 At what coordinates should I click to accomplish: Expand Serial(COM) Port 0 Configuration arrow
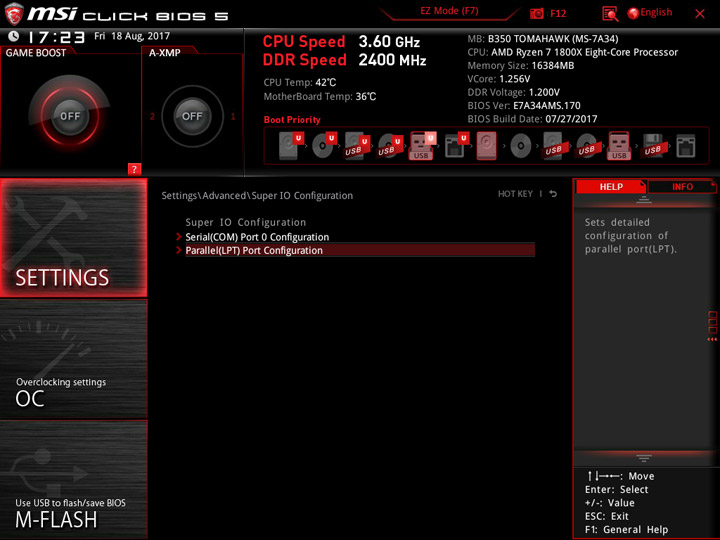[x=179, y=237]
